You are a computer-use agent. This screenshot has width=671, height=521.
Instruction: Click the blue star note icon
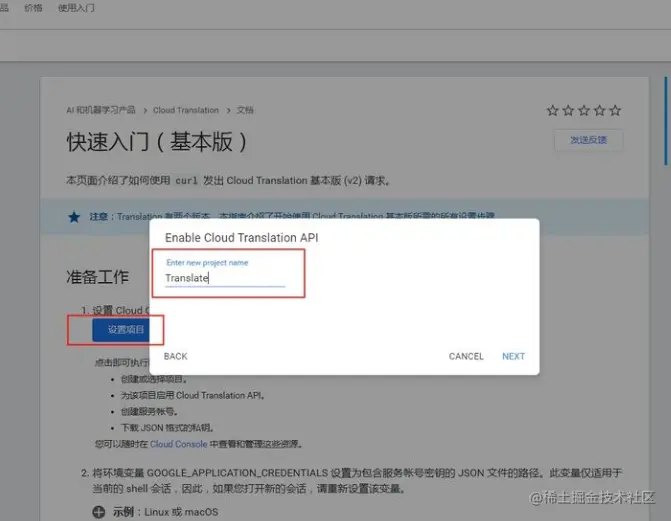pyautogui.click(x=74, y=217)
